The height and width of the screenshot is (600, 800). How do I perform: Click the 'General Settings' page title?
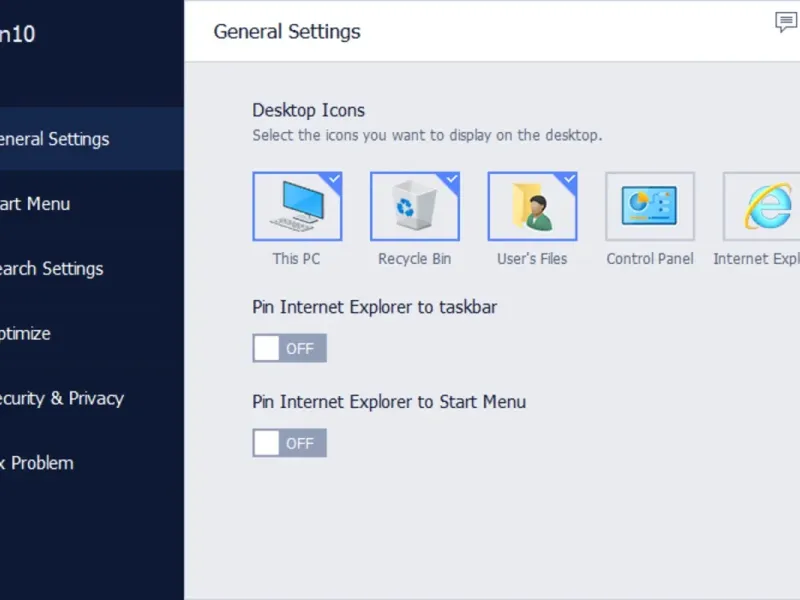coord(287,32)
